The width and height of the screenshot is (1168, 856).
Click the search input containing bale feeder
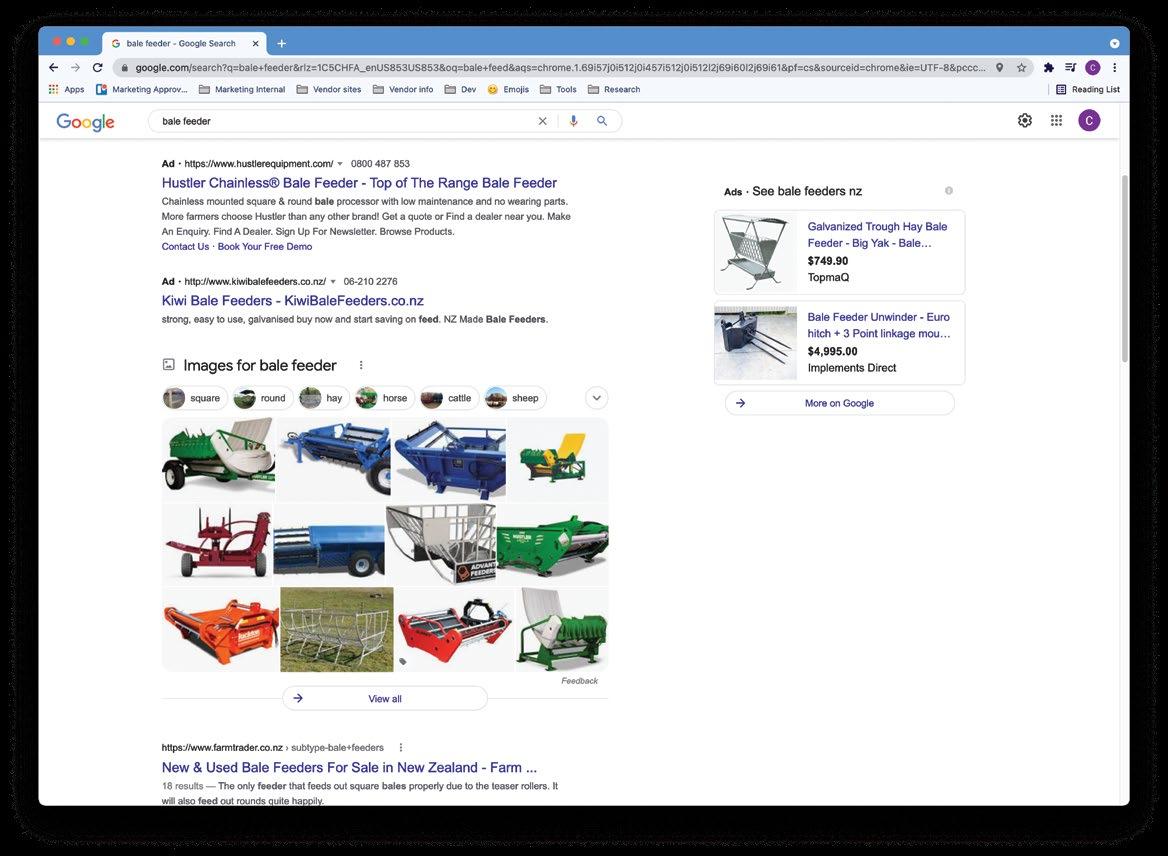pyautogui.click(x=343, y=121)
